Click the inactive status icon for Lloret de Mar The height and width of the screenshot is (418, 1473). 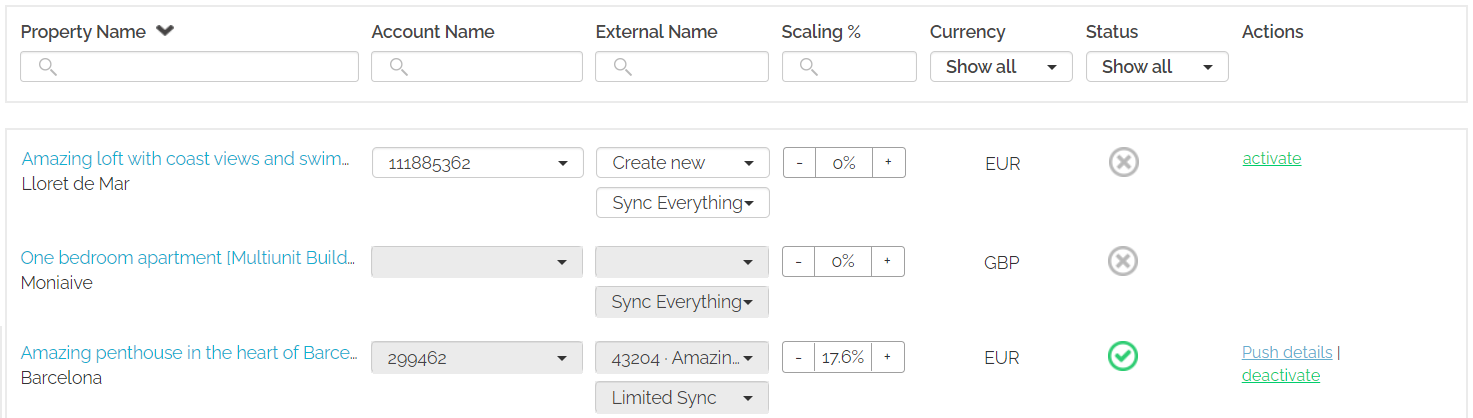pos(1123,162)
